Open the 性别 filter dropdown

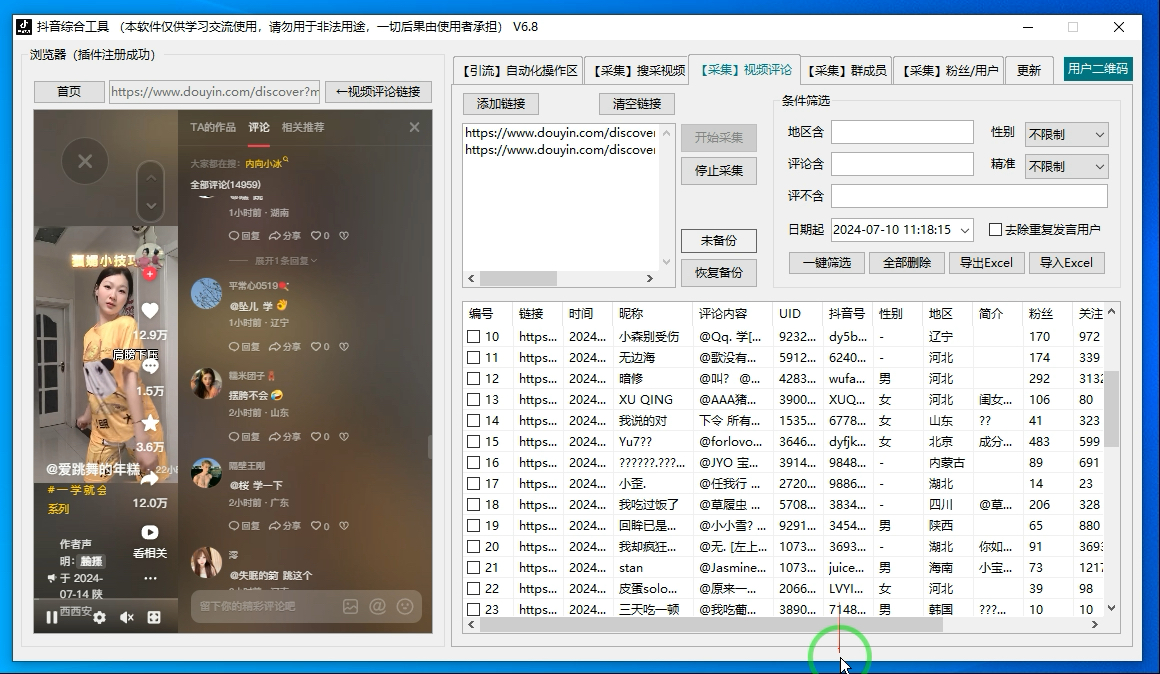coord(1066,134)
